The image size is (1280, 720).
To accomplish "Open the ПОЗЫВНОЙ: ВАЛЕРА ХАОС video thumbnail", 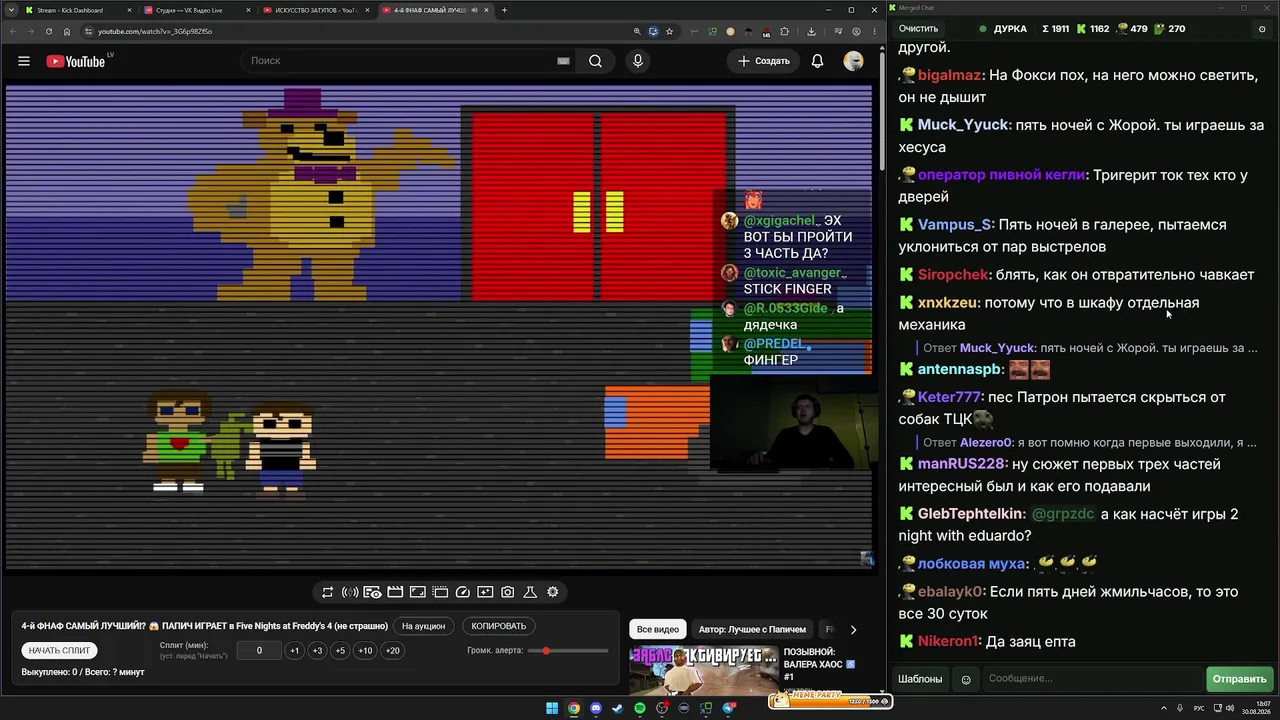I will click(x=703, y=670).
